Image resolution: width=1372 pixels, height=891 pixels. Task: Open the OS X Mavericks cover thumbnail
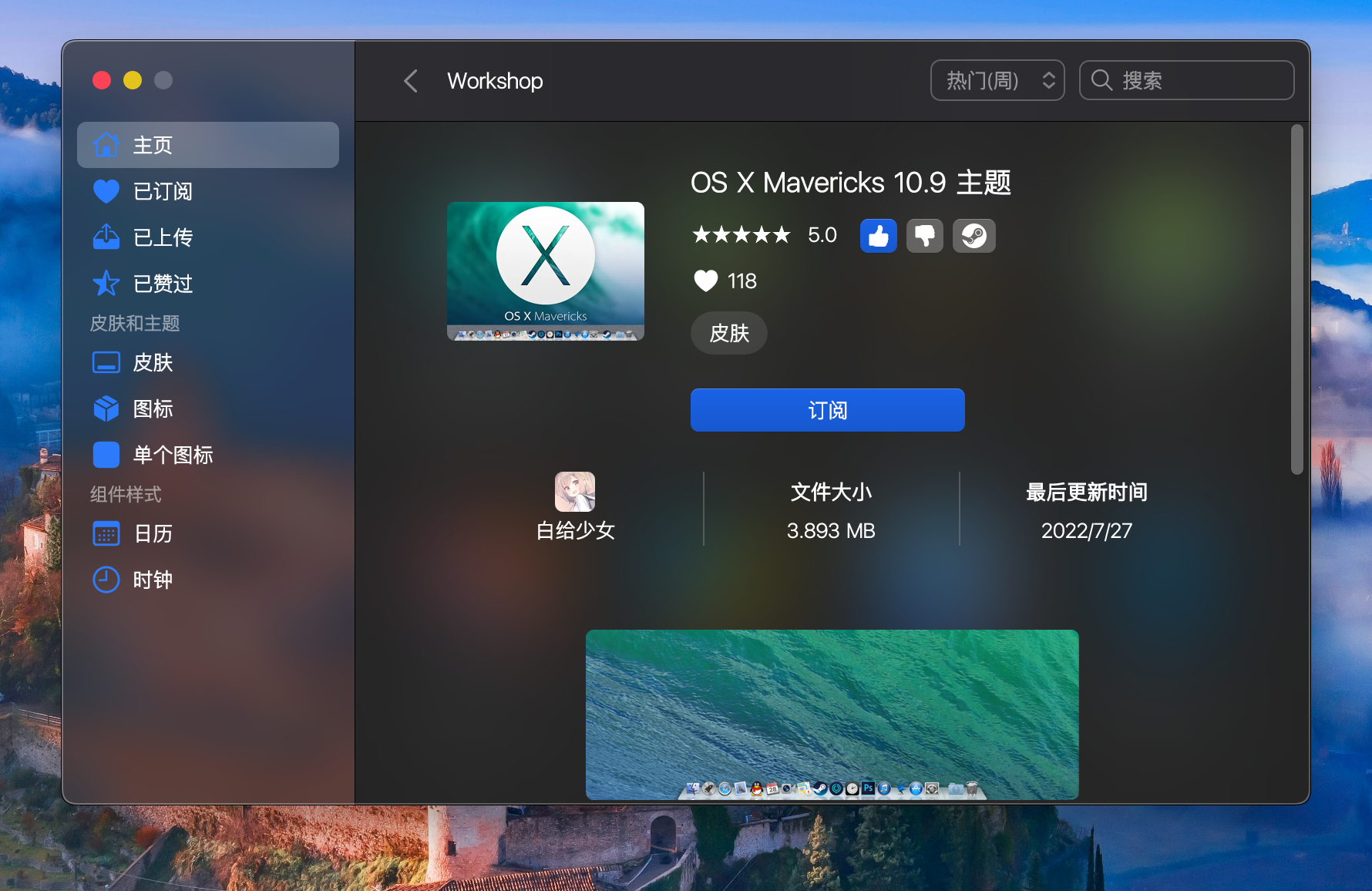pos(546,271)
